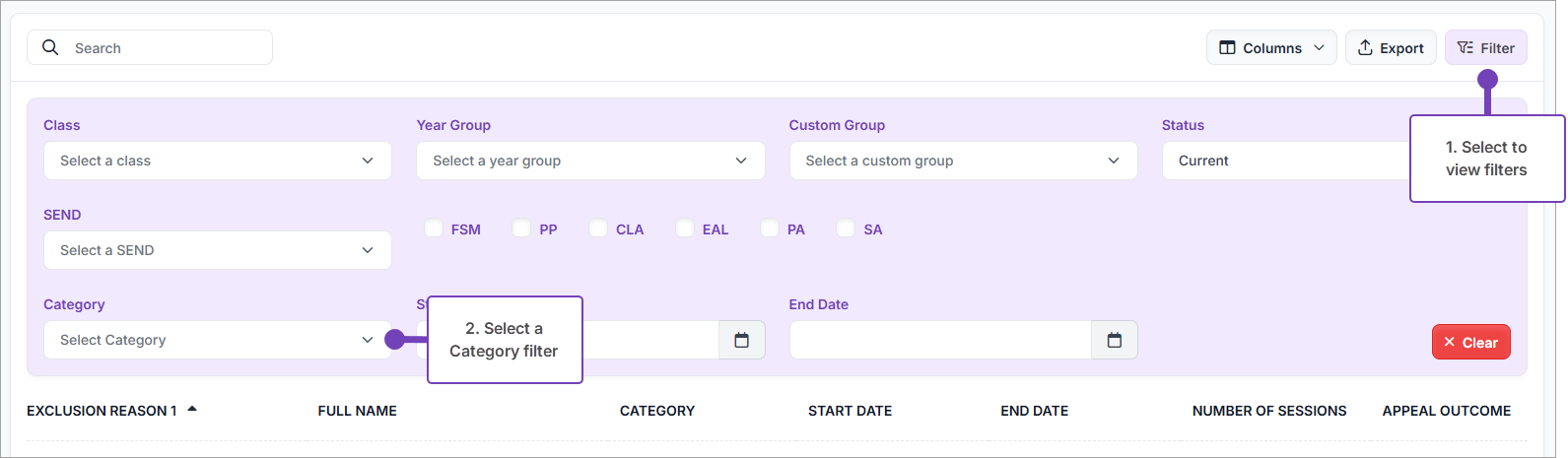Expand the Year Group dropdown
1568x458 pixels.
coord(590,161)
